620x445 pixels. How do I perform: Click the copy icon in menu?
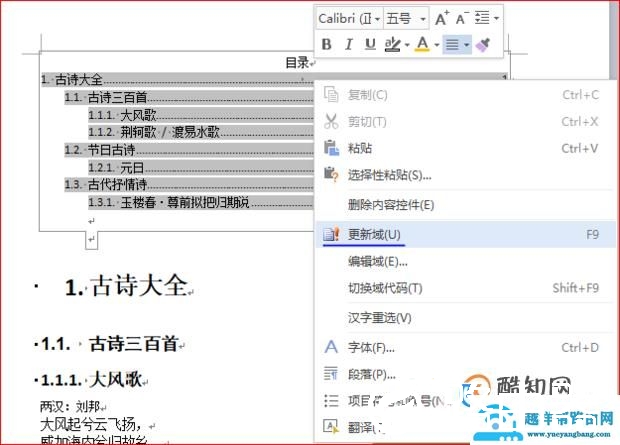[331, 95]
